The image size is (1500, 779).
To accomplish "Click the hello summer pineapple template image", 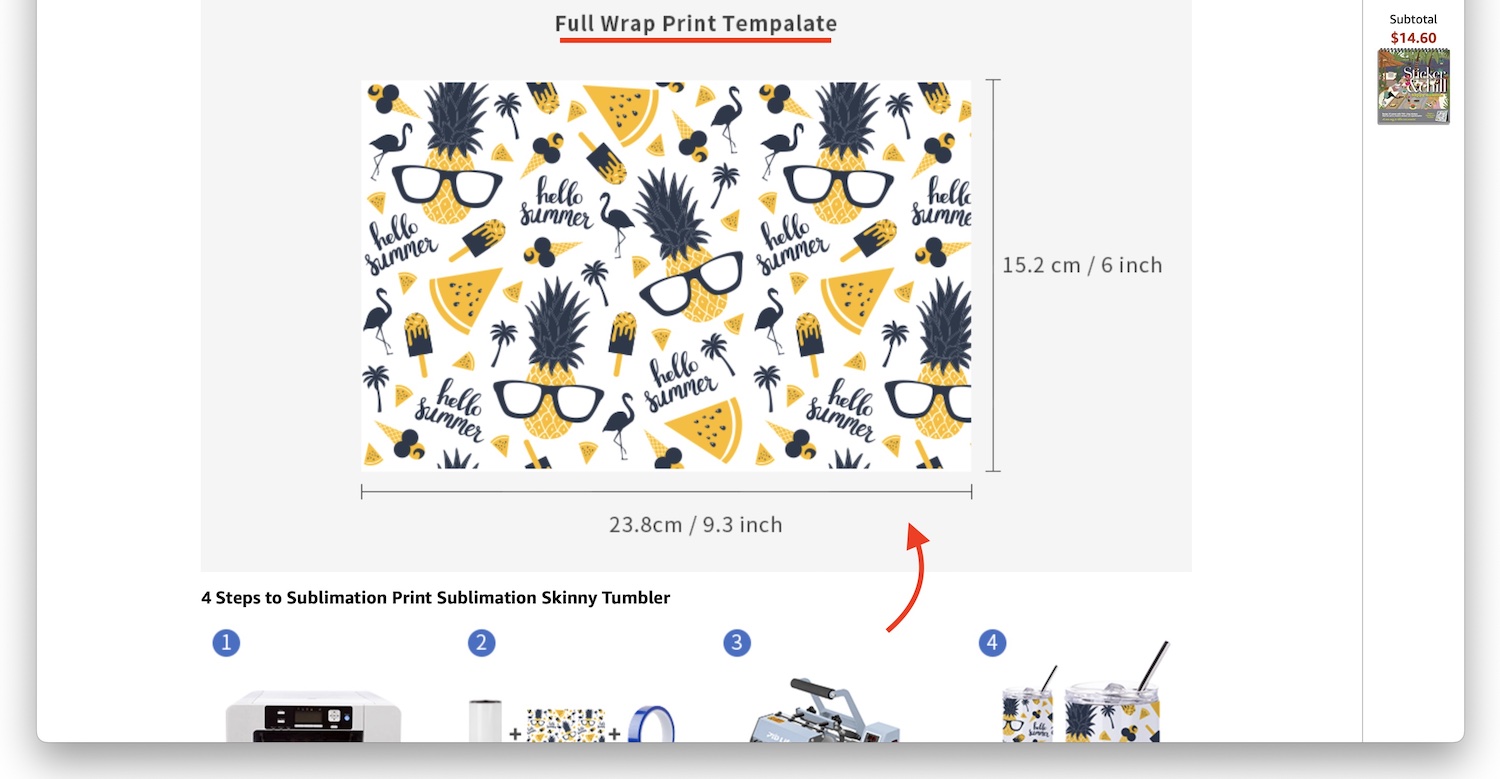I will coord(666,276).
